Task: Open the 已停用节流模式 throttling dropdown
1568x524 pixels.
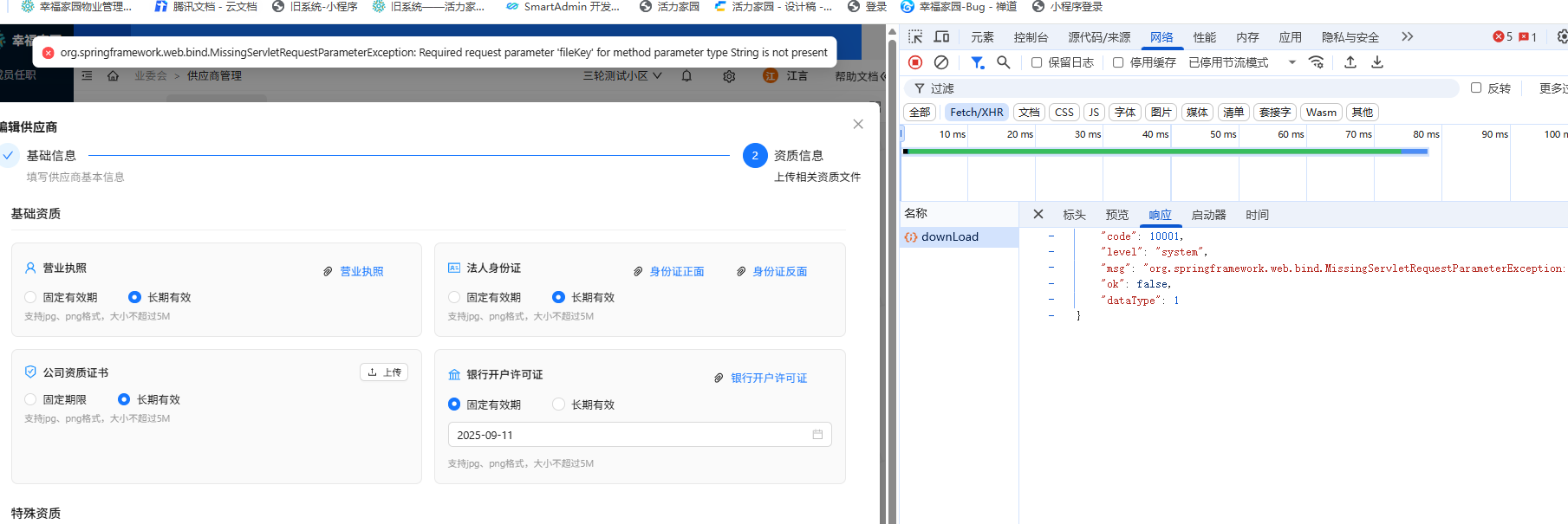Action: pos(1243,62)
